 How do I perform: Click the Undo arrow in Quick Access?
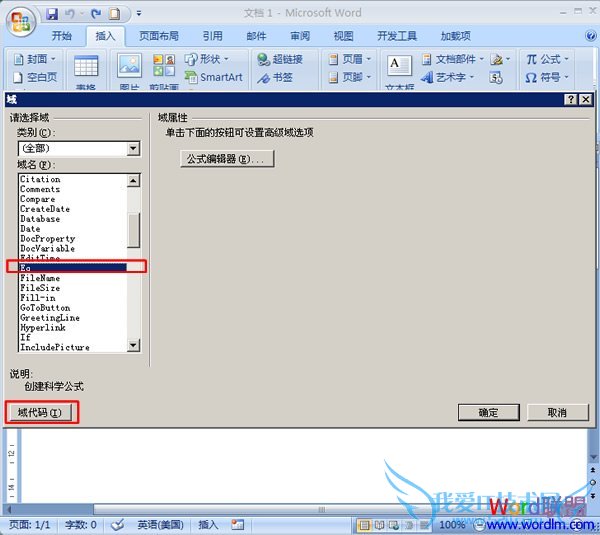point(70,14)
